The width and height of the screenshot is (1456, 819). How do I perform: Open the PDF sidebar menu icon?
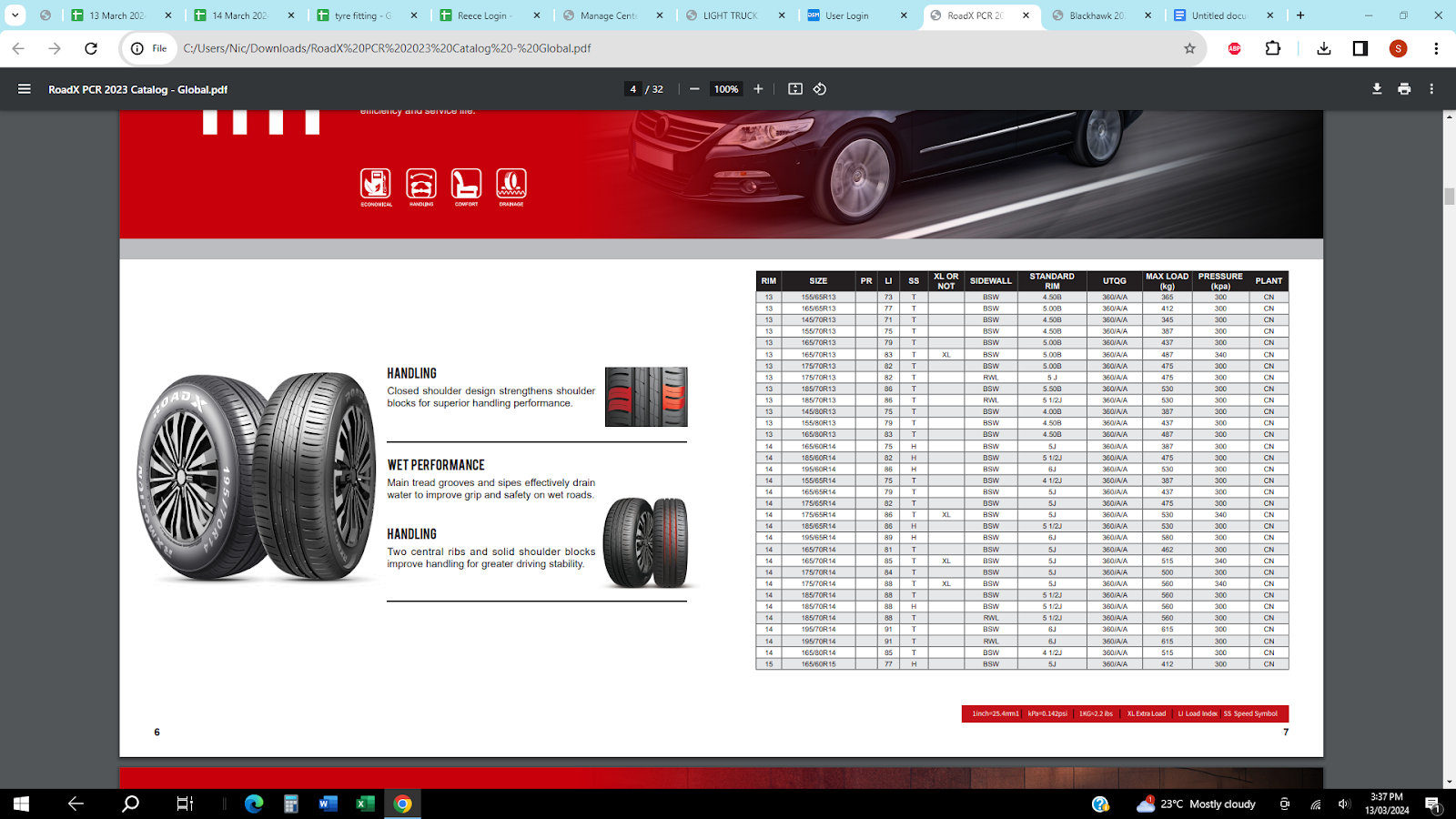[x=25, y=89]
